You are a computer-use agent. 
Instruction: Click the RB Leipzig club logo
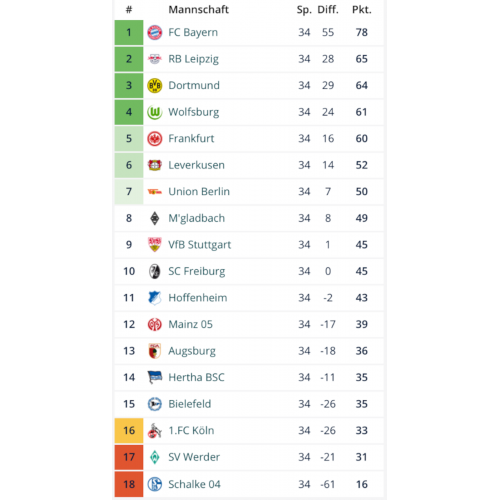pos(155,59)
